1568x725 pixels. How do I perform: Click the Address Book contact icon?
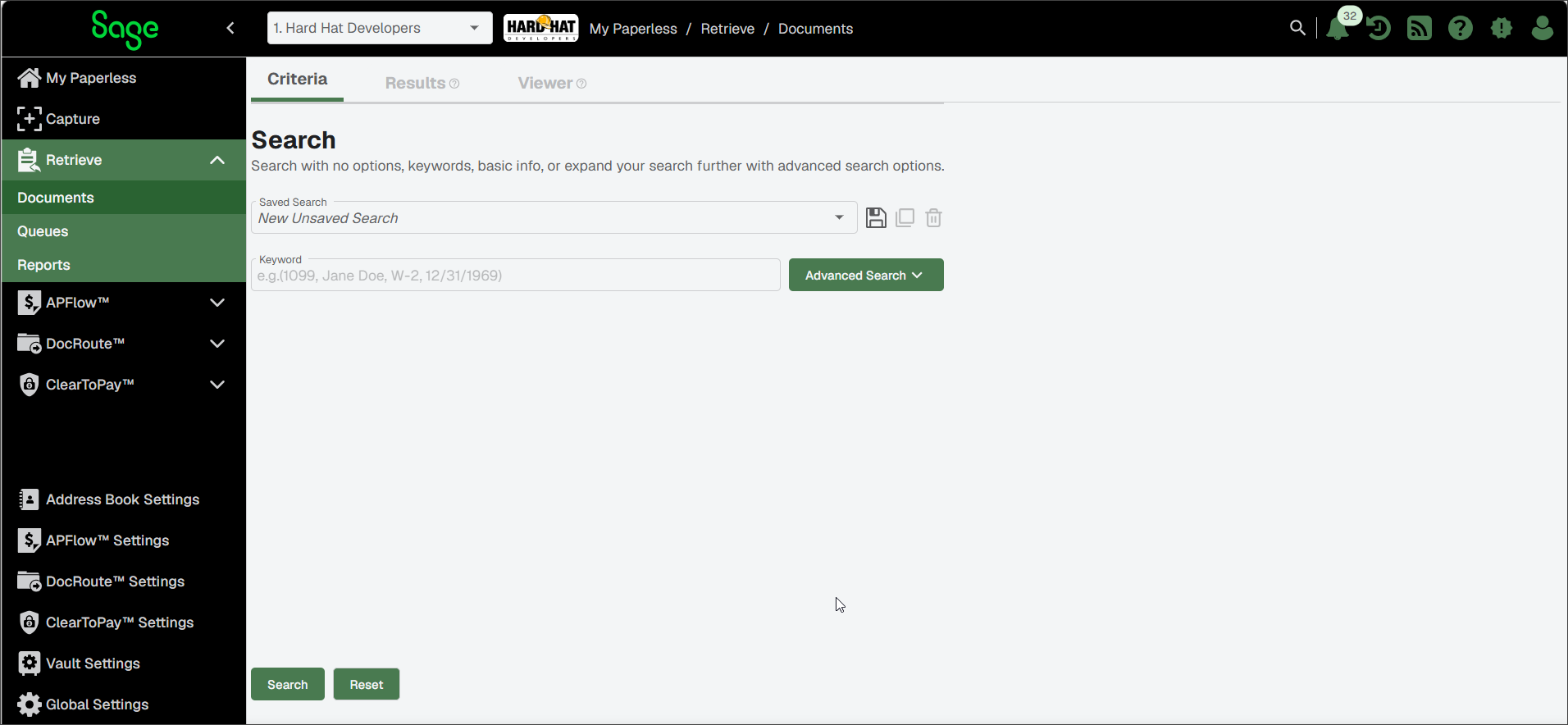(29, 499)
